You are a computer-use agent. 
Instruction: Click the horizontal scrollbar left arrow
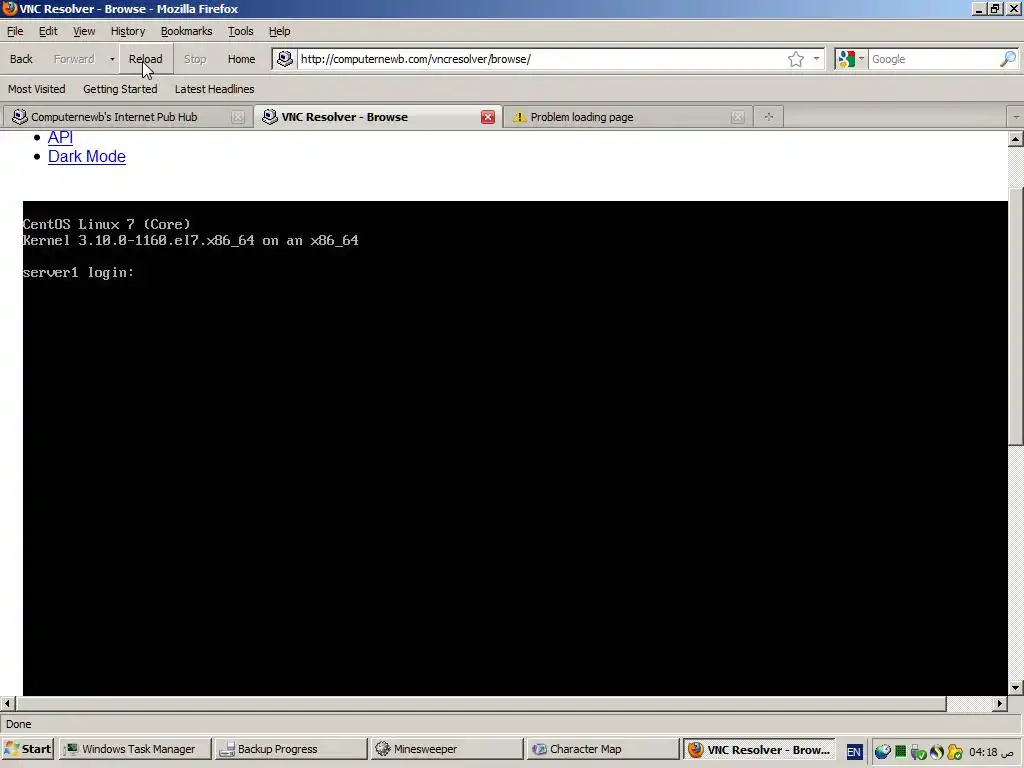(7, 703)
